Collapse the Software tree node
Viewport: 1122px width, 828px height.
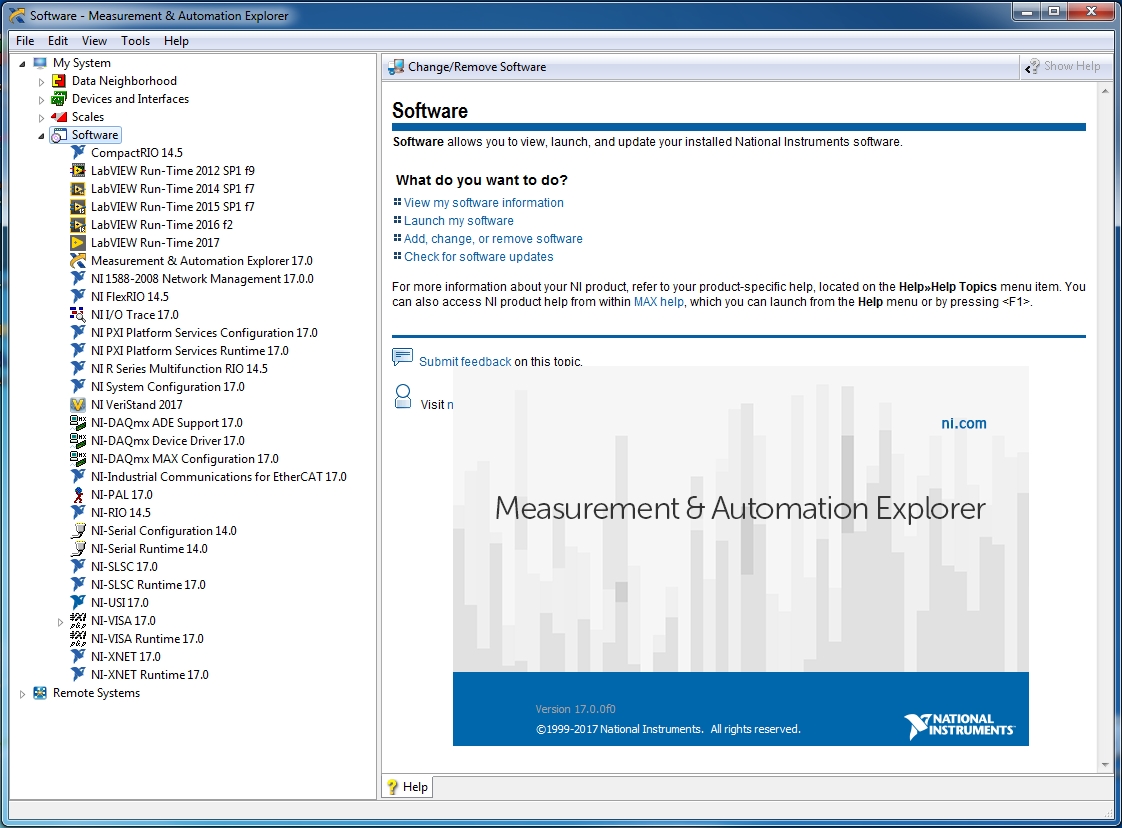(x=42, y=135)
